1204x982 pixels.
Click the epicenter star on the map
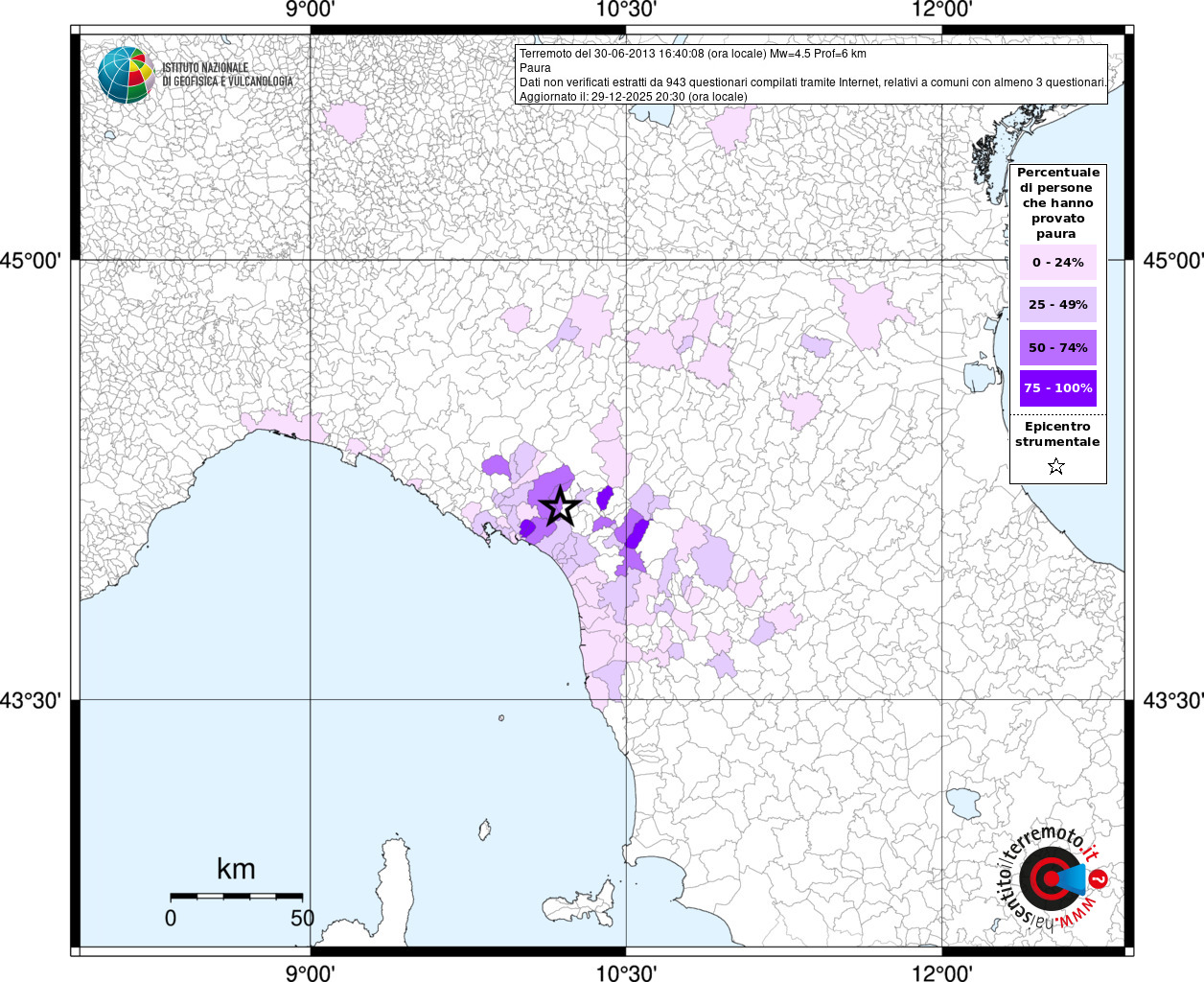coord(560,507)
